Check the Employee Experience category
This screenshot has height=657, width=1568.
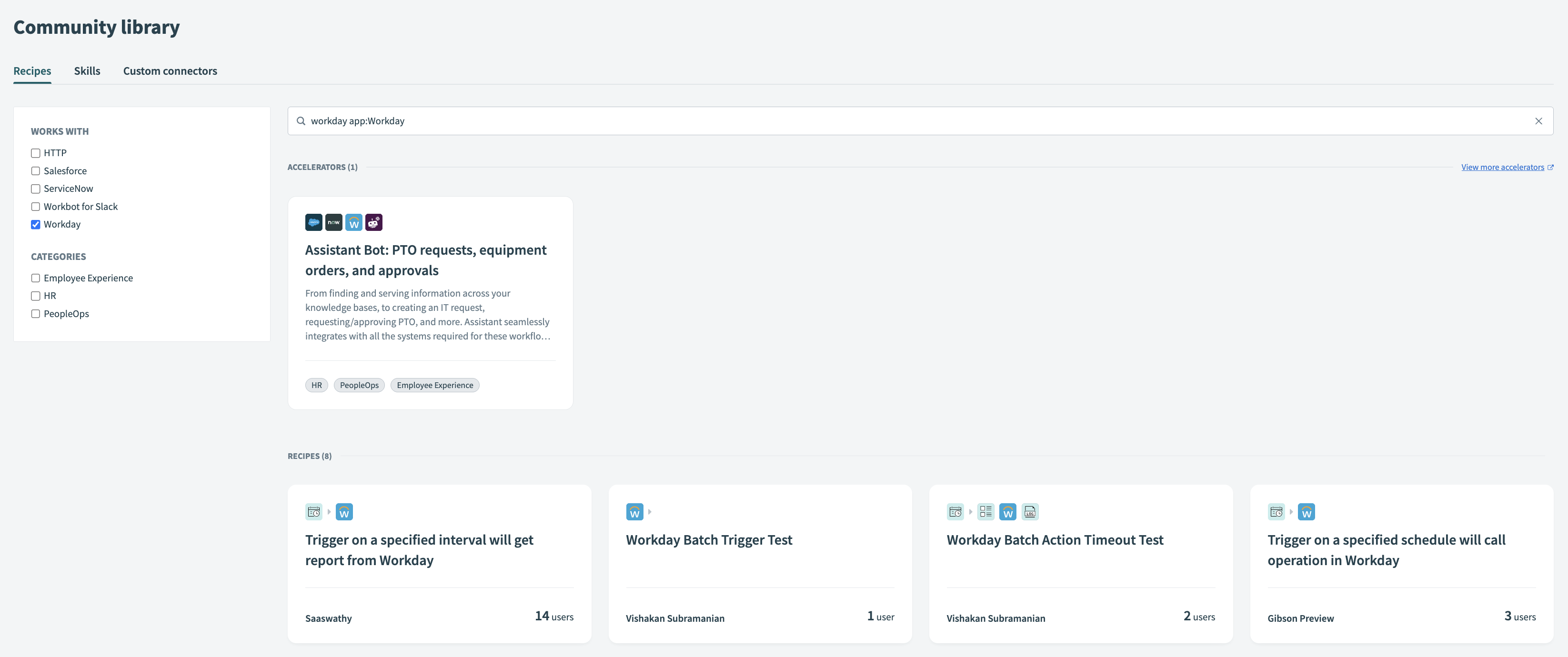click(36, 278)
